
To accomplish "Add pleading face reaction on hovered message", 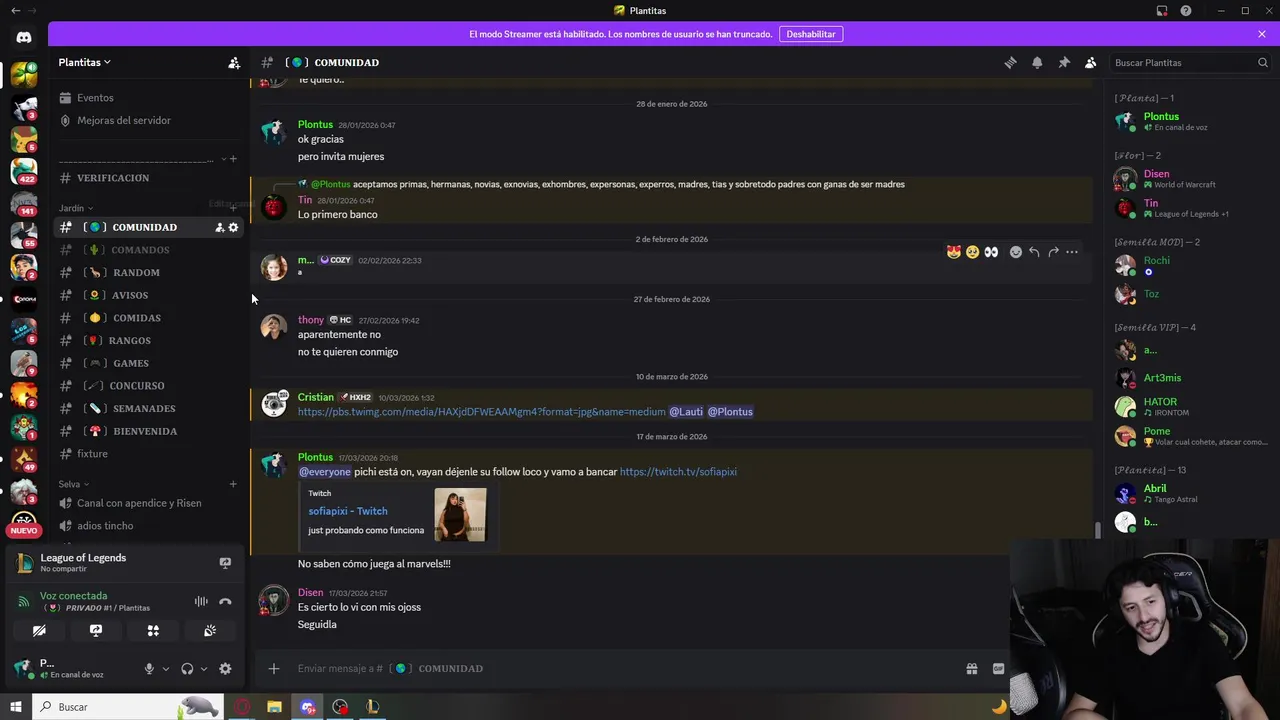I will [972, 252].
